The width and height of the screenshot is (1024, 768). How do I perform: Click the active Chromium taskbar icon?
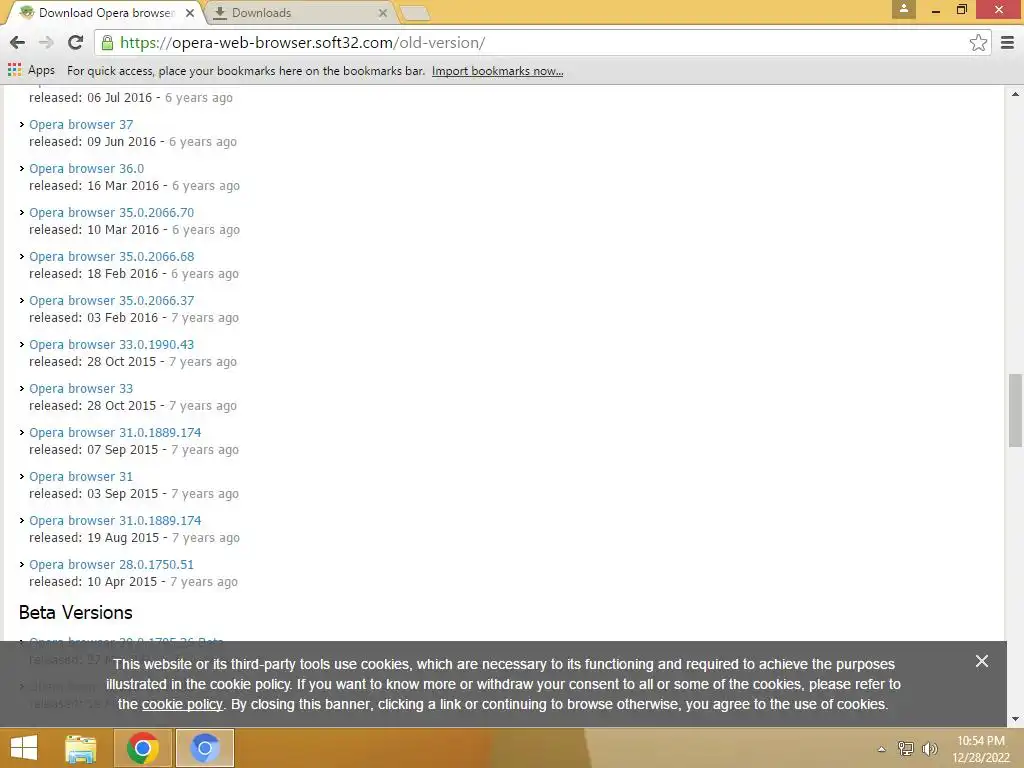pyautogui.click(x=204, y=748)
